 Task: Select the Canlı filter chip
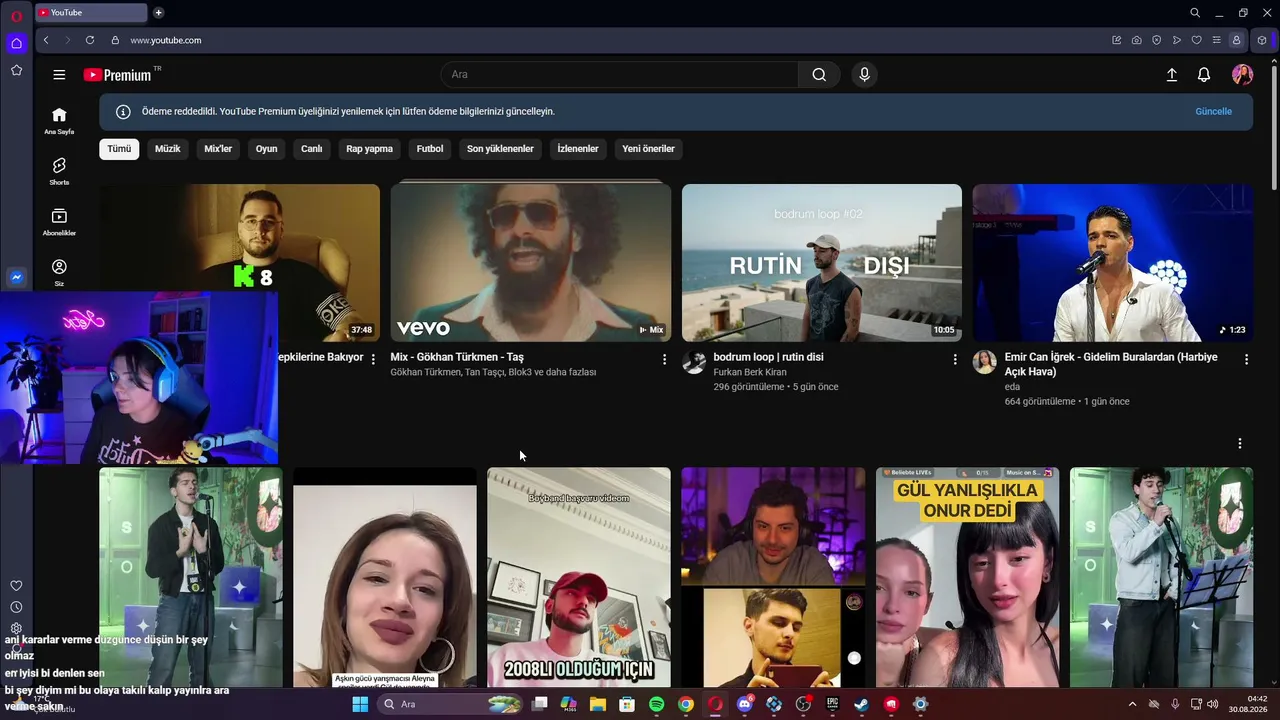[312, 149]
